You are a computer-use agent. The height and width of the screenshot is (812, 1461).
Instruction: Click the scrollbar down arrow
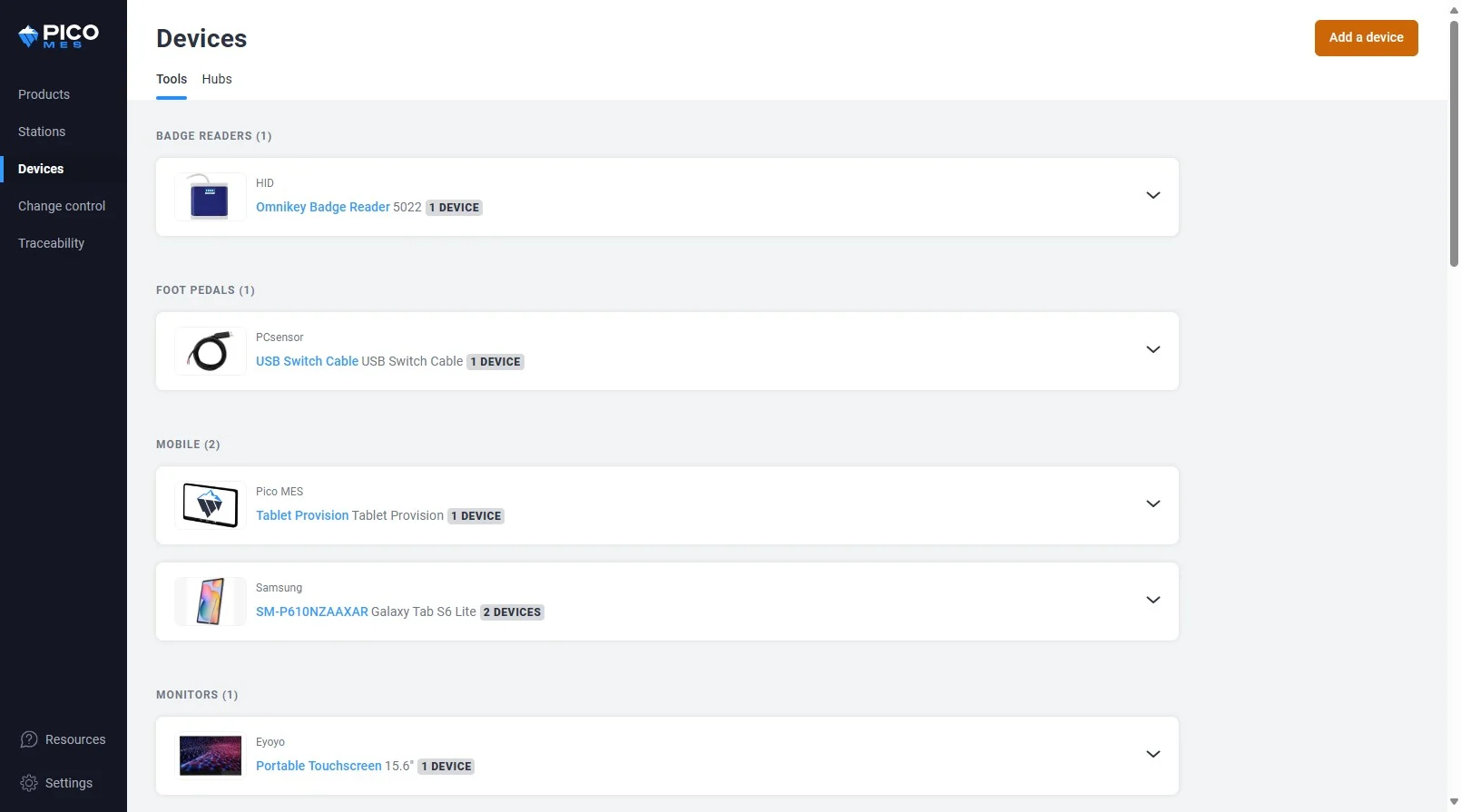pos(1454,802)
